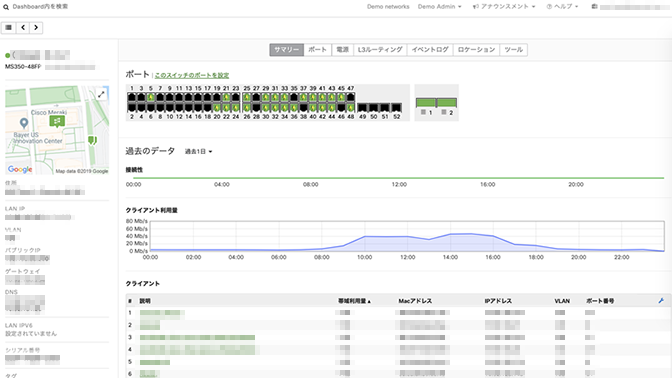The height and width of the screenshot is (378, 672).
Task: Select uplink port 52 icon
Action: tap(396, 108)
